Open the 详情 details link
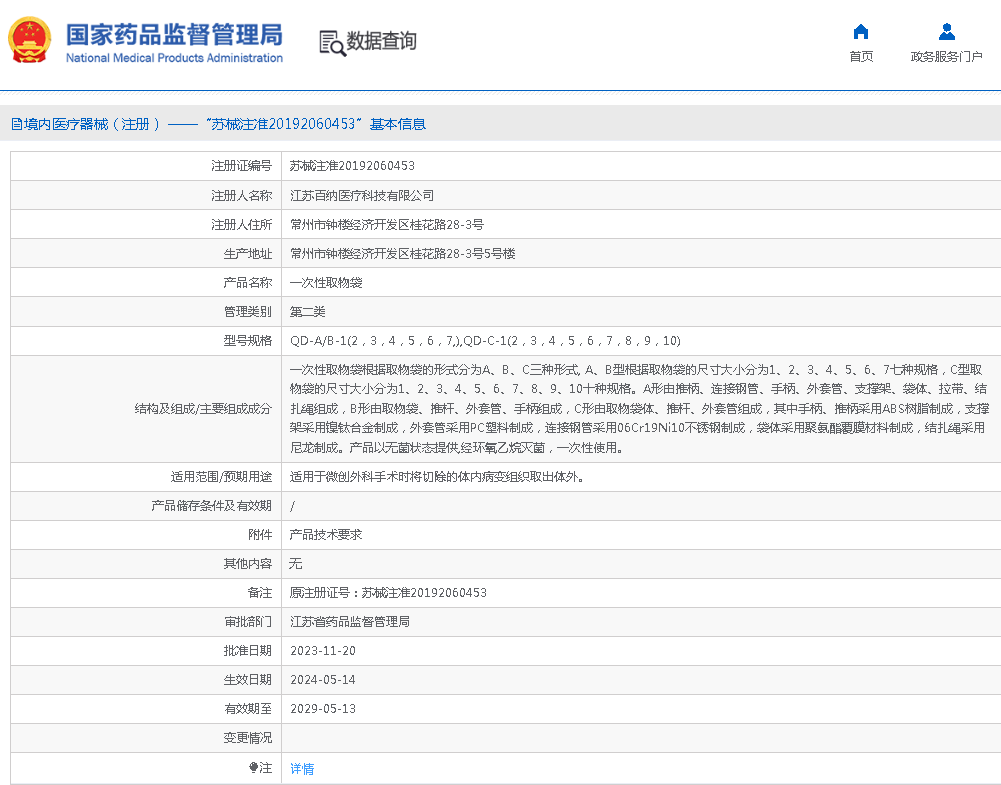Screen dimensions: 1001x785 [301, 768]
